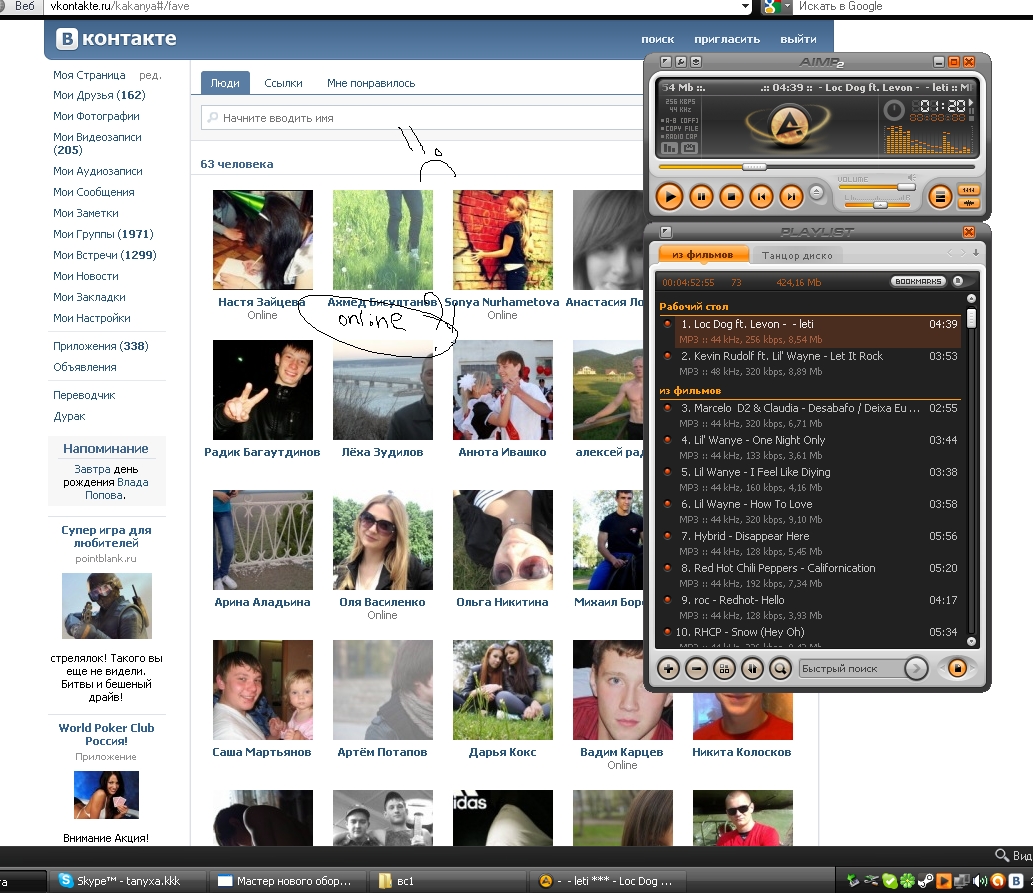1033x893 pixels.
Task: Click the AIMP open files eject button
Action: [816, 192]
